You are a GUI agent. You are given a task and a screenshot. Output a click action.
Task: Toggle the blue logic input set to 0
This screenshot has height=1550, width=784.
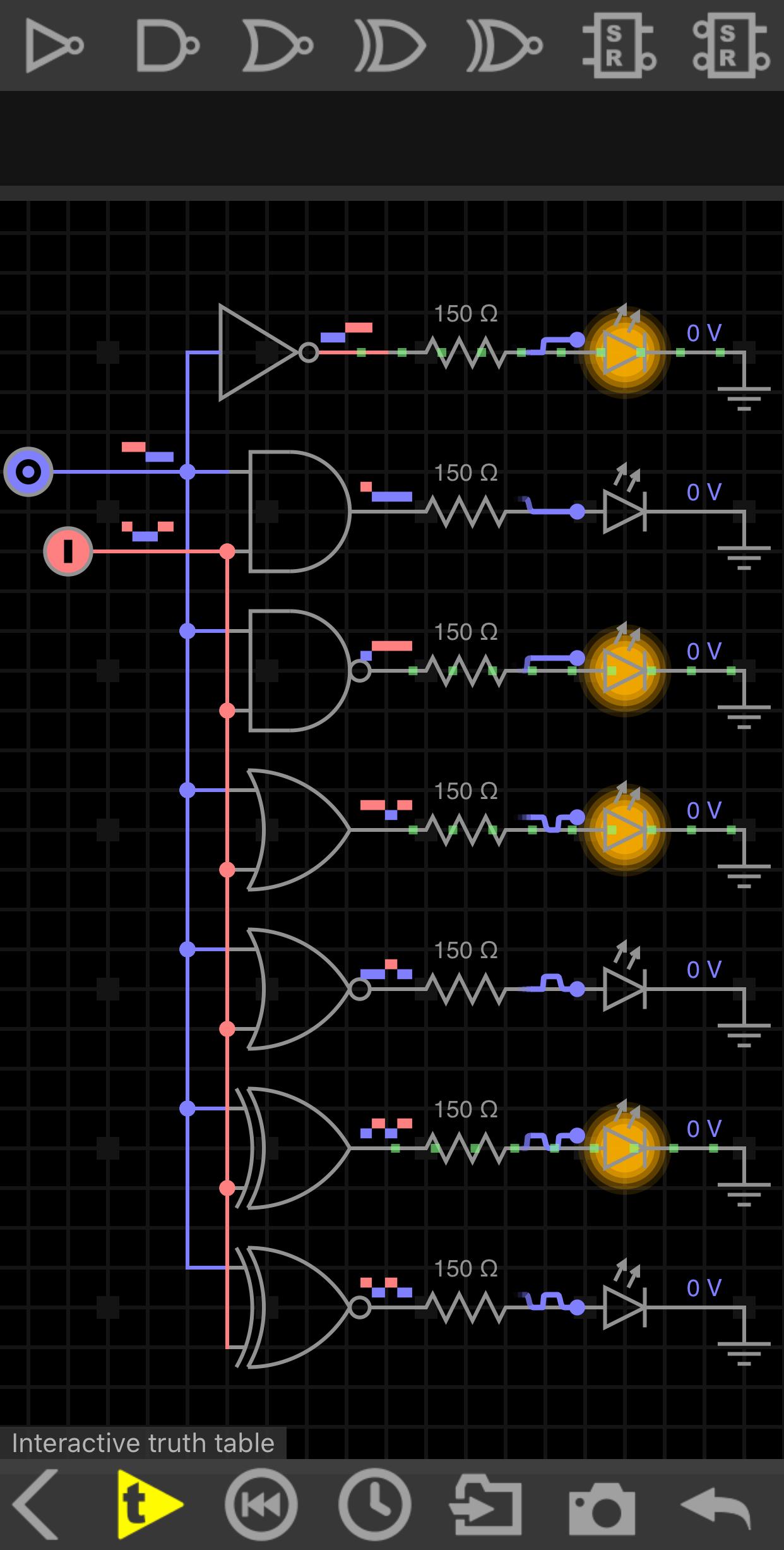(28, 472)
